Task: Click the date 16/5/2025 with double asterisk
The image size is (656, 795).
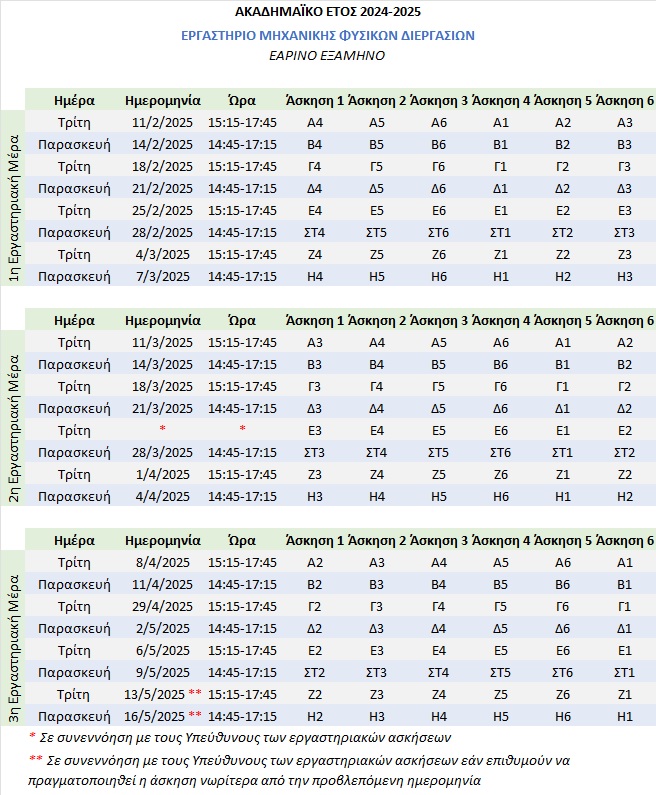Action: (x=163, y=716)
